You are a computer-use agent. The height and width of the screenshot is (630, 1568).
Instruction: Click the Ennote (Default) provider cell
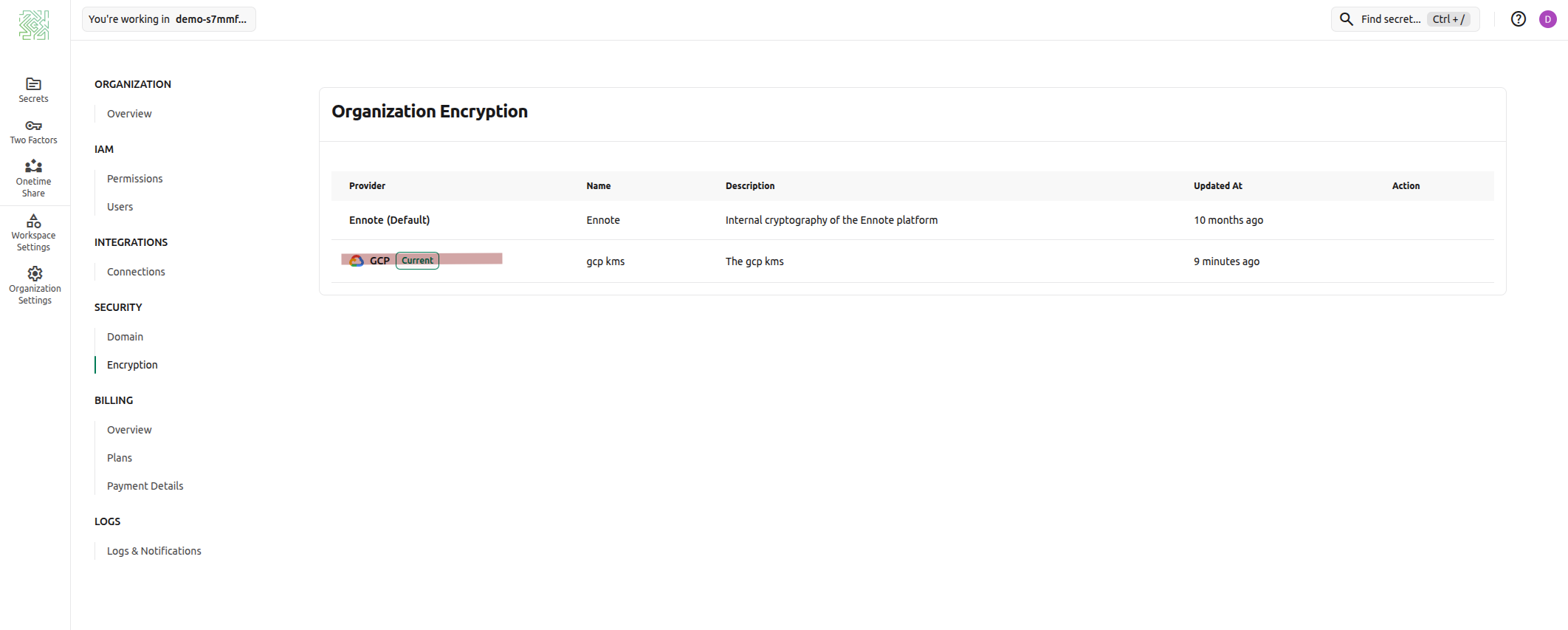click(x=389, y=220)
